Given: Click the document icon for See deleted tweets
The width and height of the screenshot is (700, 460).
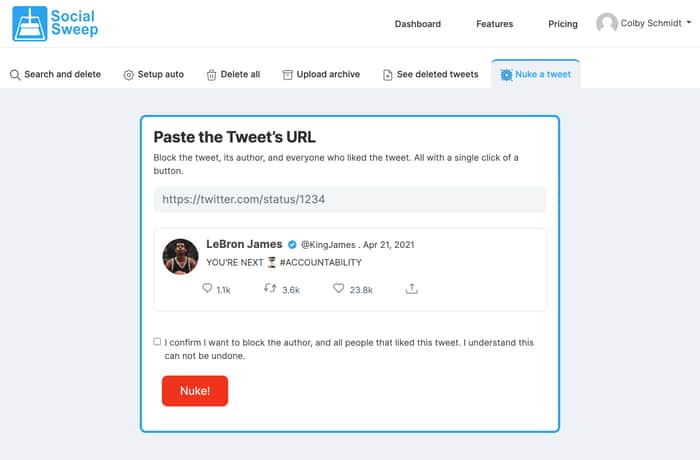Looking at the screenshot, I should pos(388,75).
